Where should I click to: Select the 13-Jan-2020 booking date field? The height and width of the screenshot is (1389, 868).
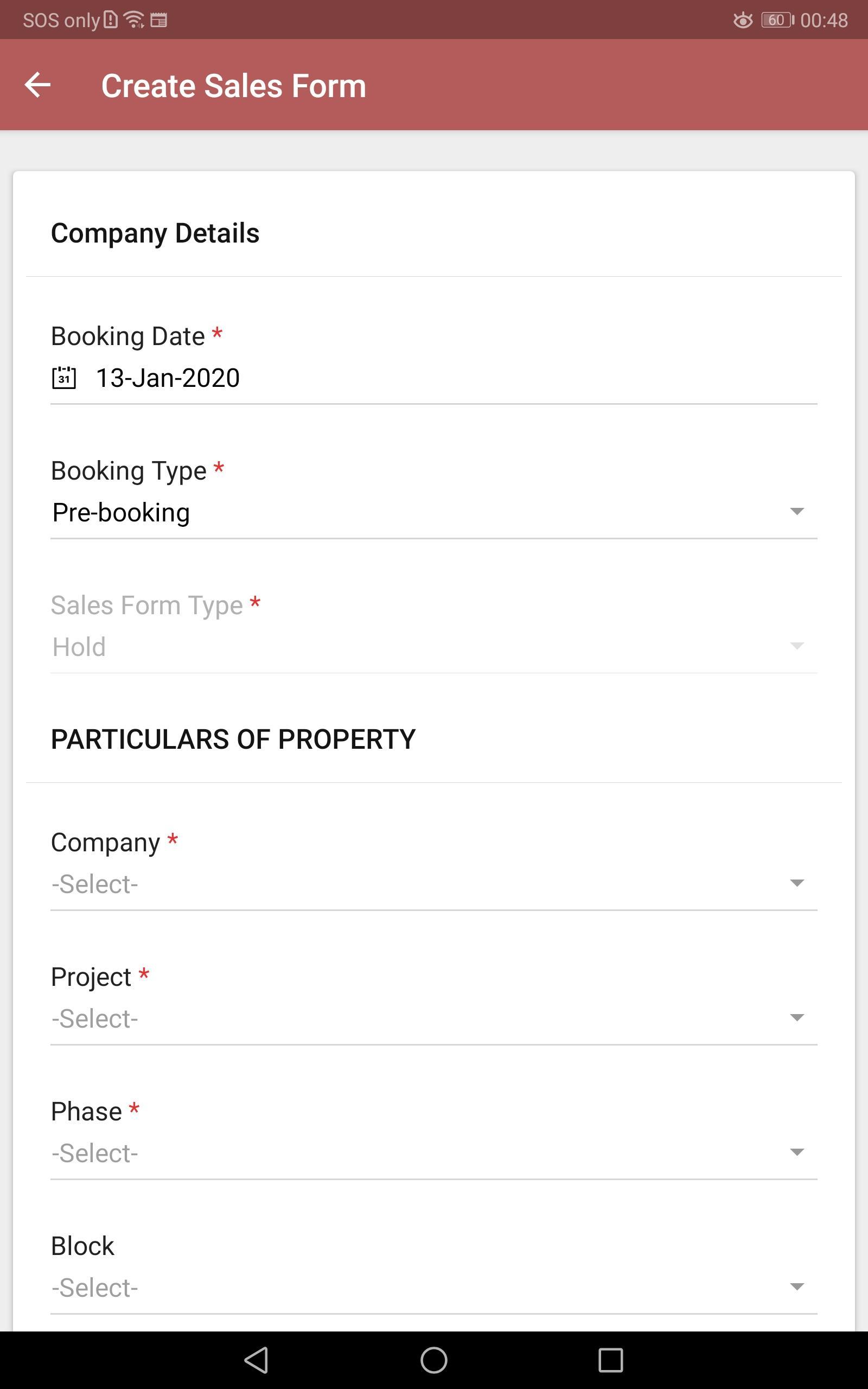coord(434,378)
